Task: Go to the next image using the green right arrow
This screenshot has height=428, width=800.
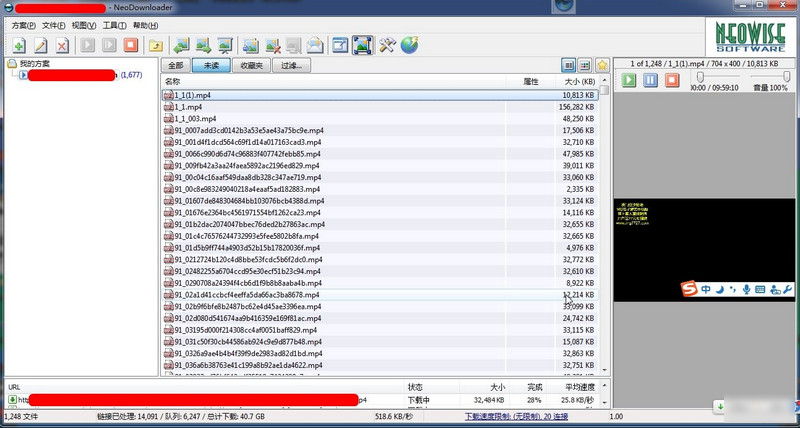Action: (x=203, y=45)
